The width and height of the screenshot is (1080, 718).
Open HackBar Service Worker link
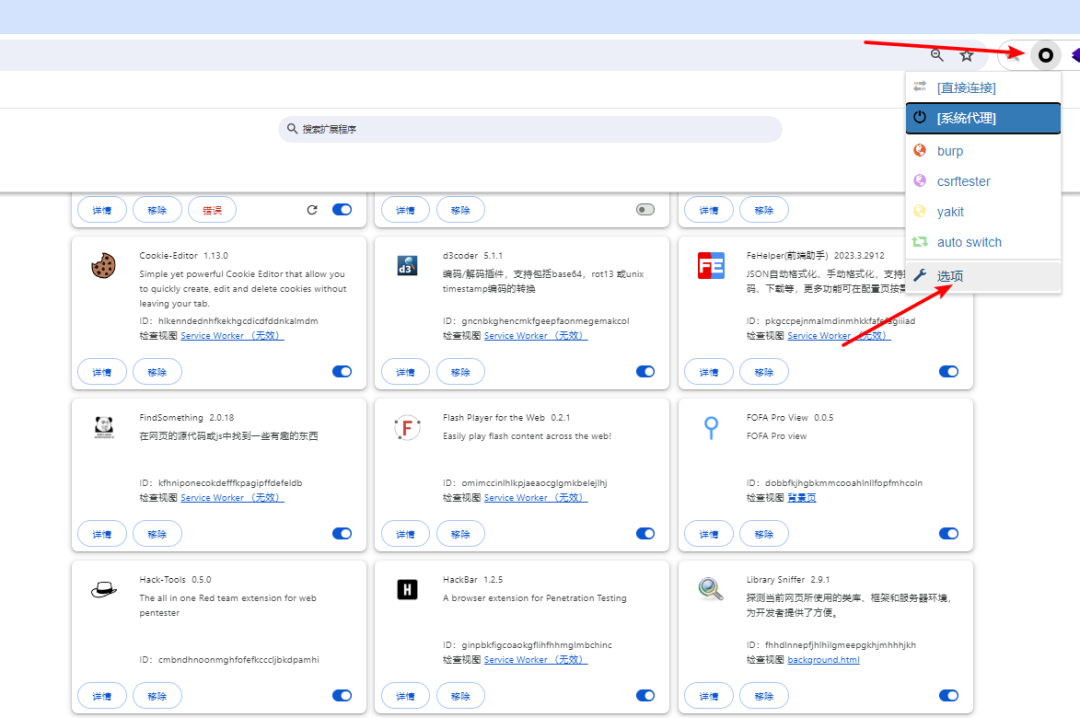pyautogui.click(x=536, y=659)
